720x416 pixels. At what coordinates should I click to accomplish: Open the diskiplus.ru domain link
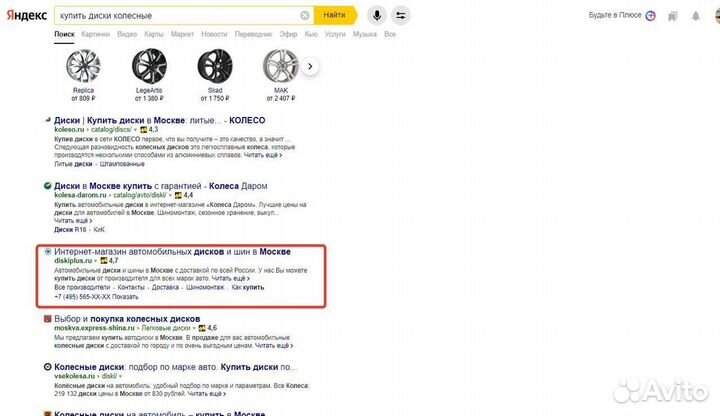[x=73, y=261]
